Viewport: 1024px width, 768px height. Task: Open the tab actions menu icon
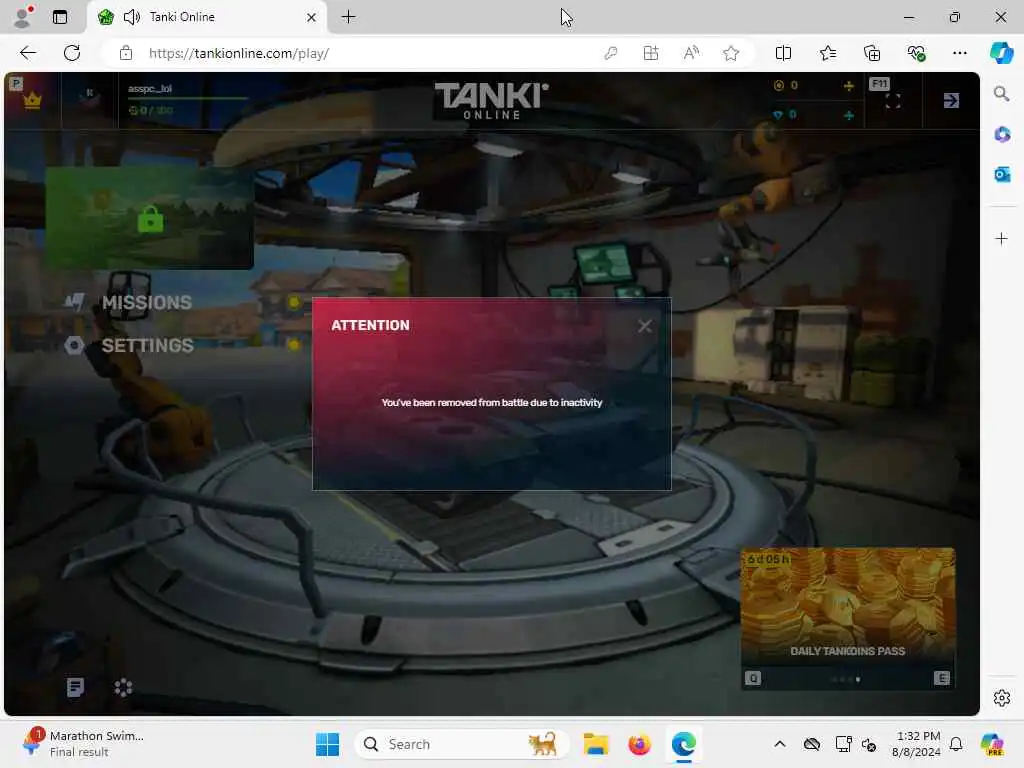click(59, 17)
